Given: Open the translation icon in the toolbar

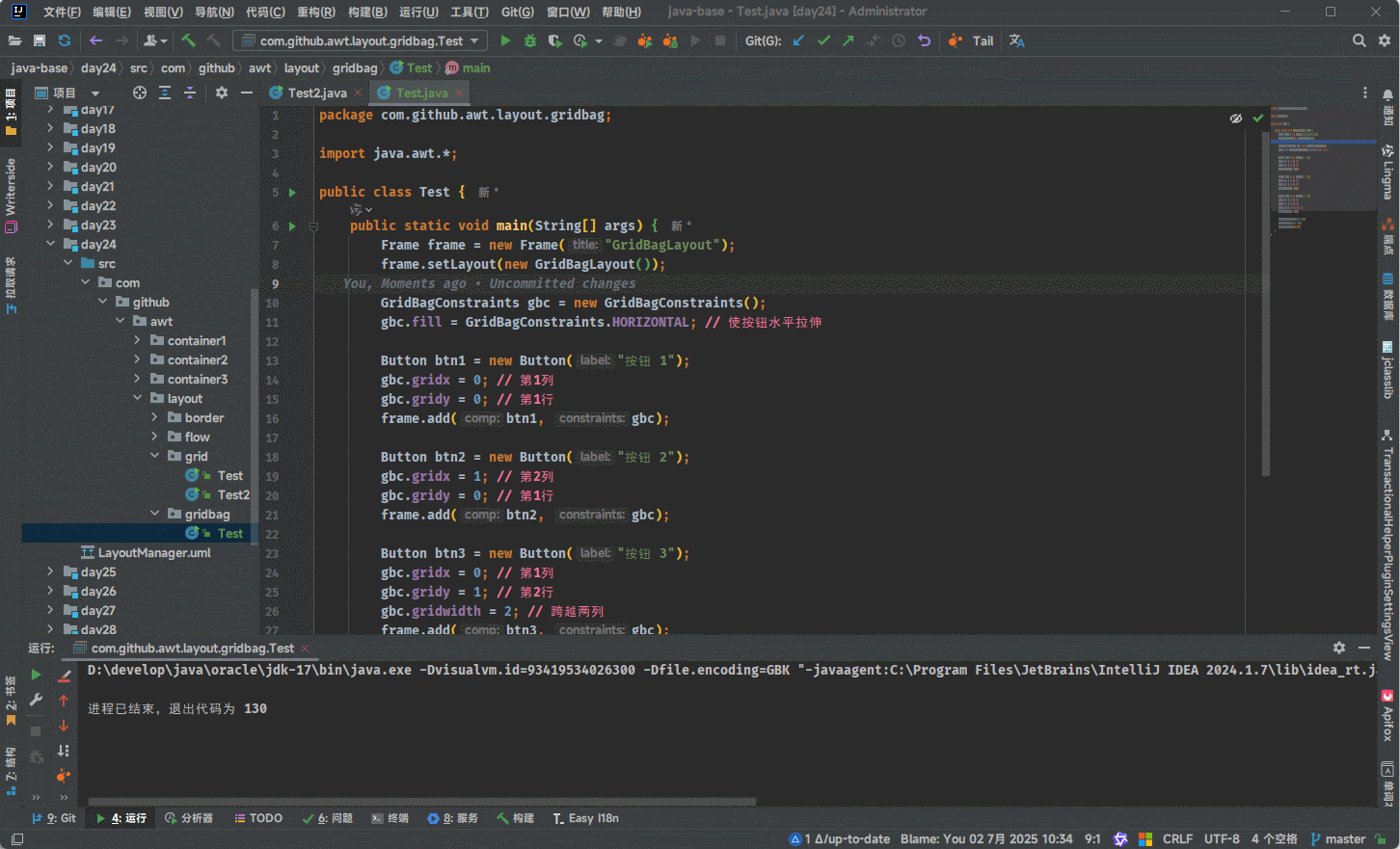Looking at the screenshot, I should 1016,40.
